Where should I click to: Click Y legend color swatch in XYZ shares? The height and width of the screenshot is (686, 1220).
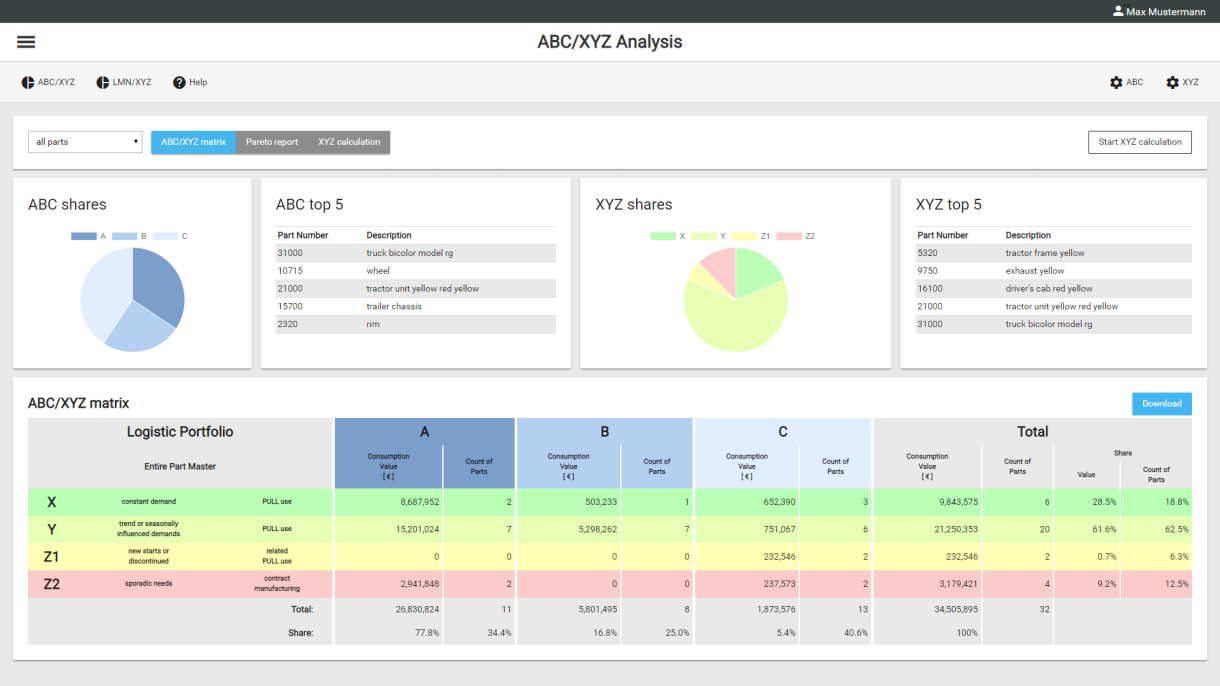pyautogui.click(x=703, y=236)
